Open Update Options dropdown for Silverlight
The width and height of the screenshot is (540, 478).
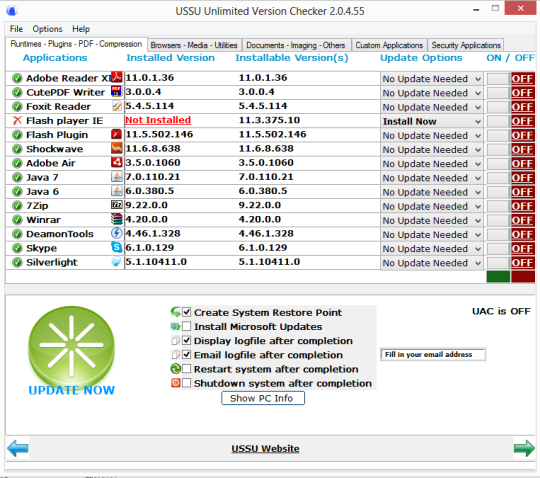(x=432, y=263)
